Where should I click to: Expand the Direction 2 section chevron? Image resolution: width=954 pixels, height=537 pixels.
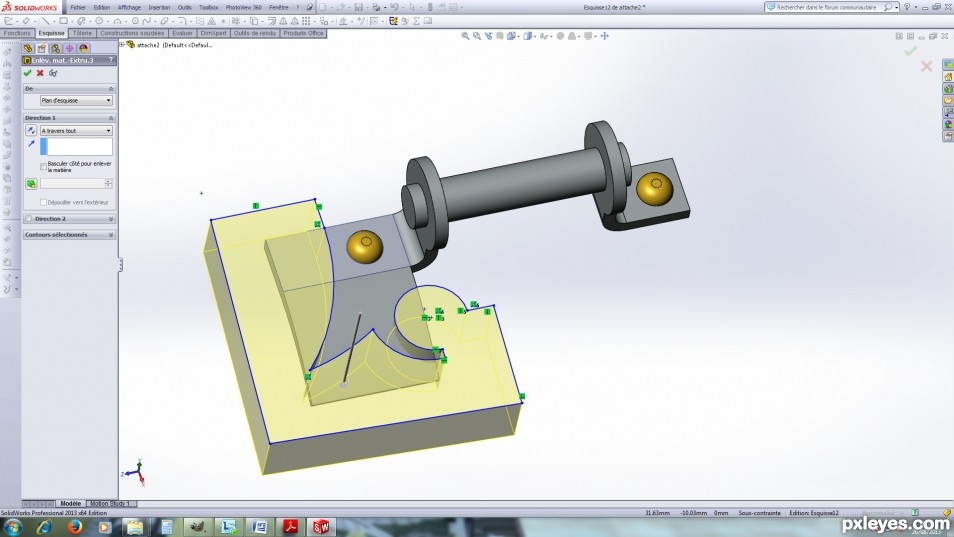(111, 218)
